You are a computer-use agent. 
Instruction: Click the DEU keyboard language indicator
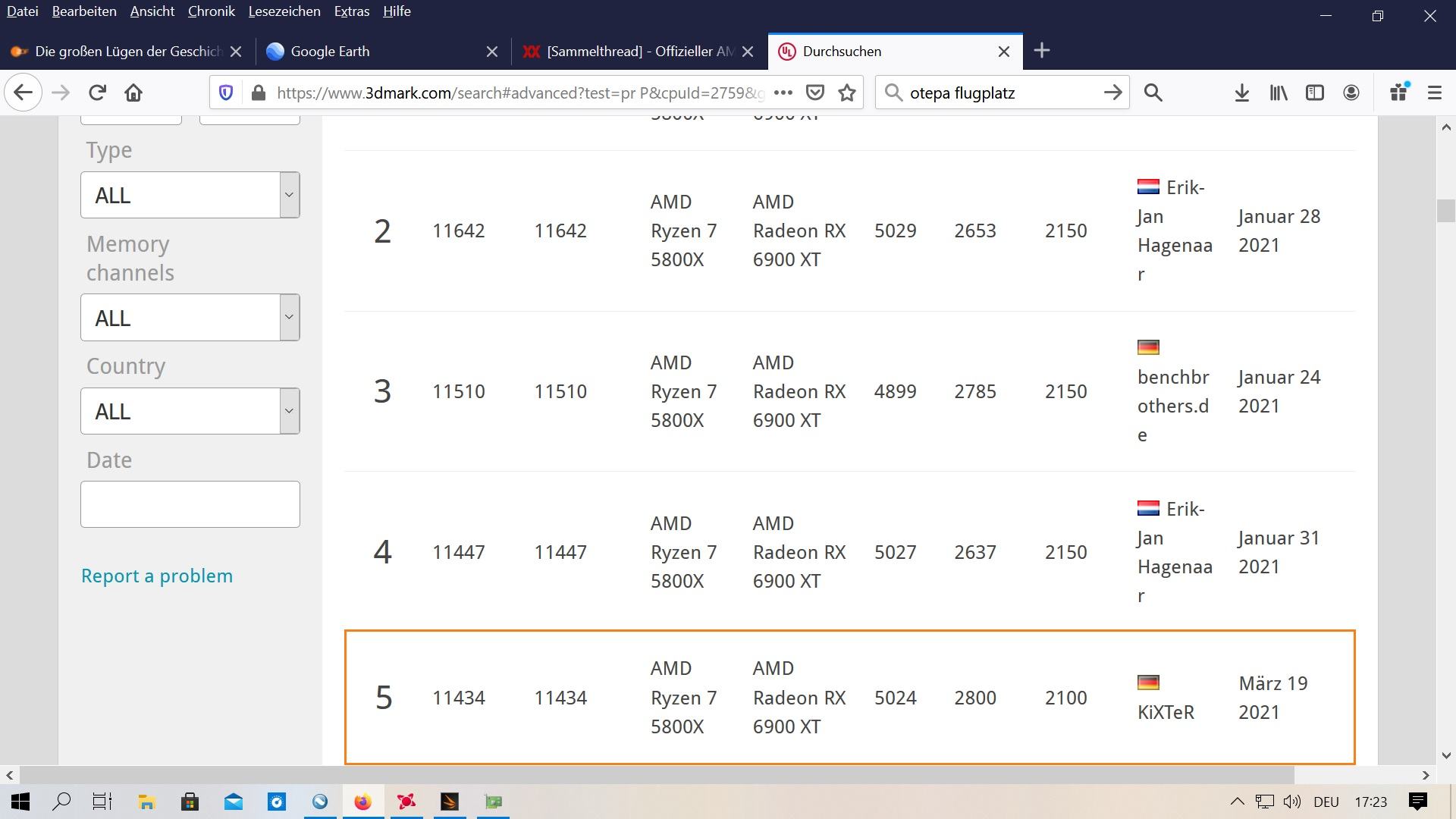(1326, 802)
